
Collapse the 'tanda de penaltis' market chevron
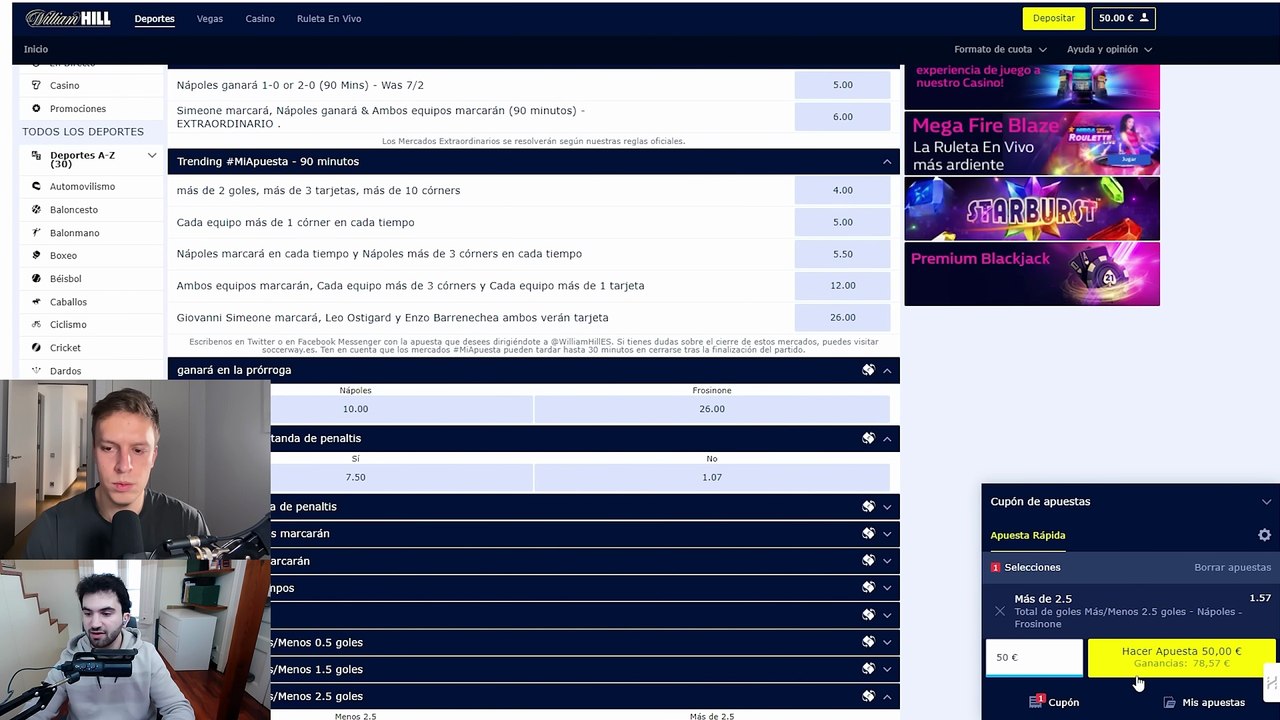pos(887,438)
